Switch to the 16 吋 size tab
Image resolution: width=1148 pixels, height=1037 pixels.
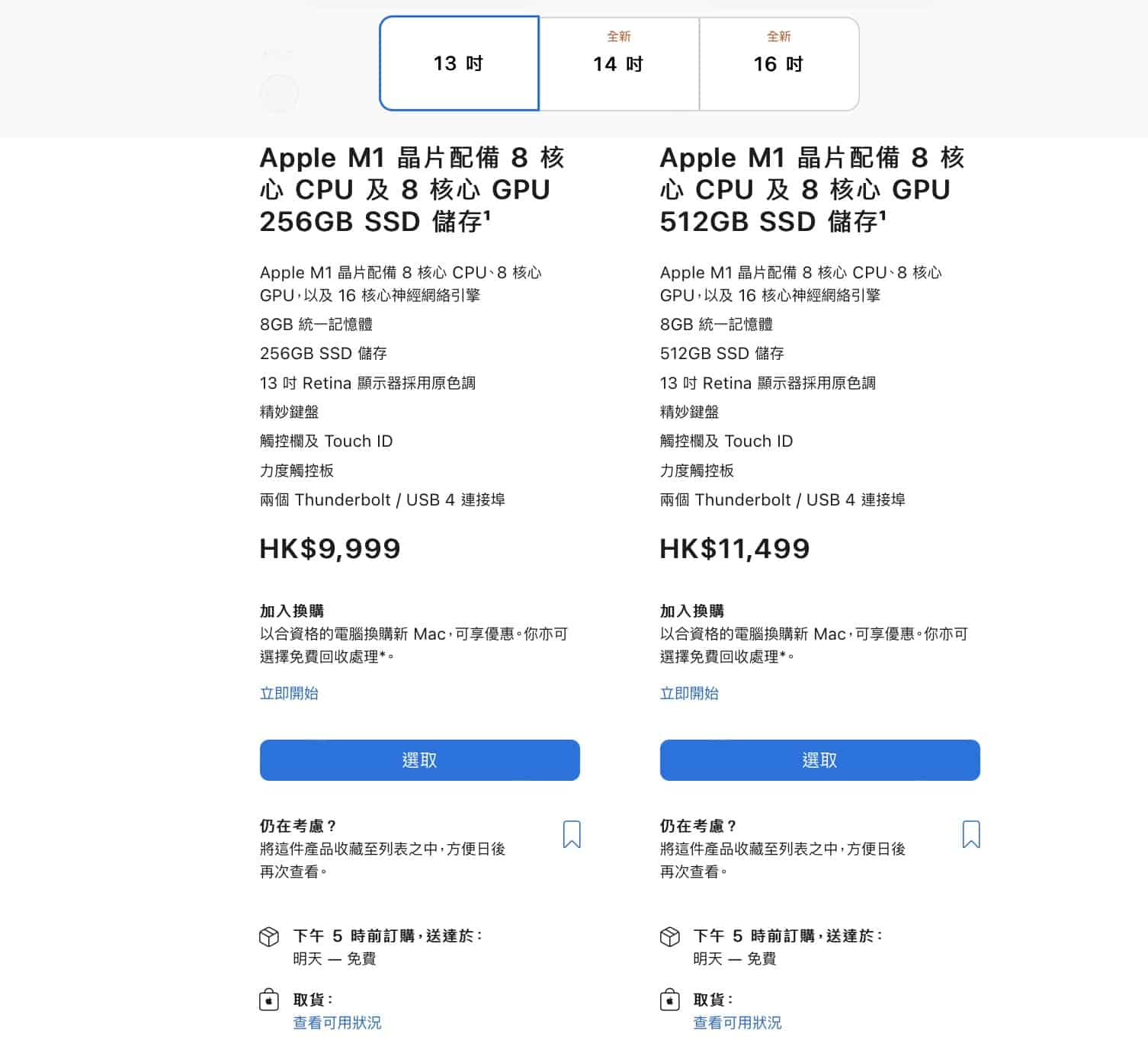tap(779, 63)
